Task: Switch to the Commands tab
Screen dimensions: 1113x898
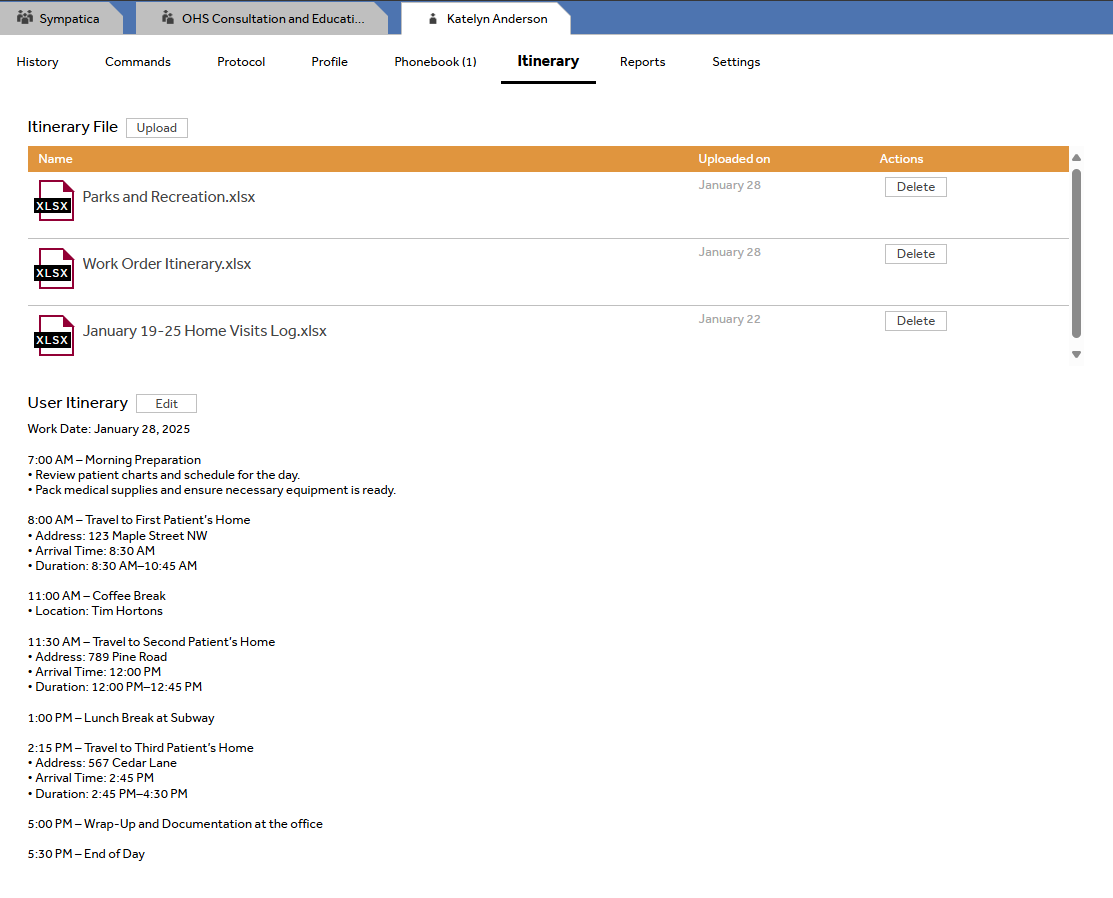Action: (138, 62)
